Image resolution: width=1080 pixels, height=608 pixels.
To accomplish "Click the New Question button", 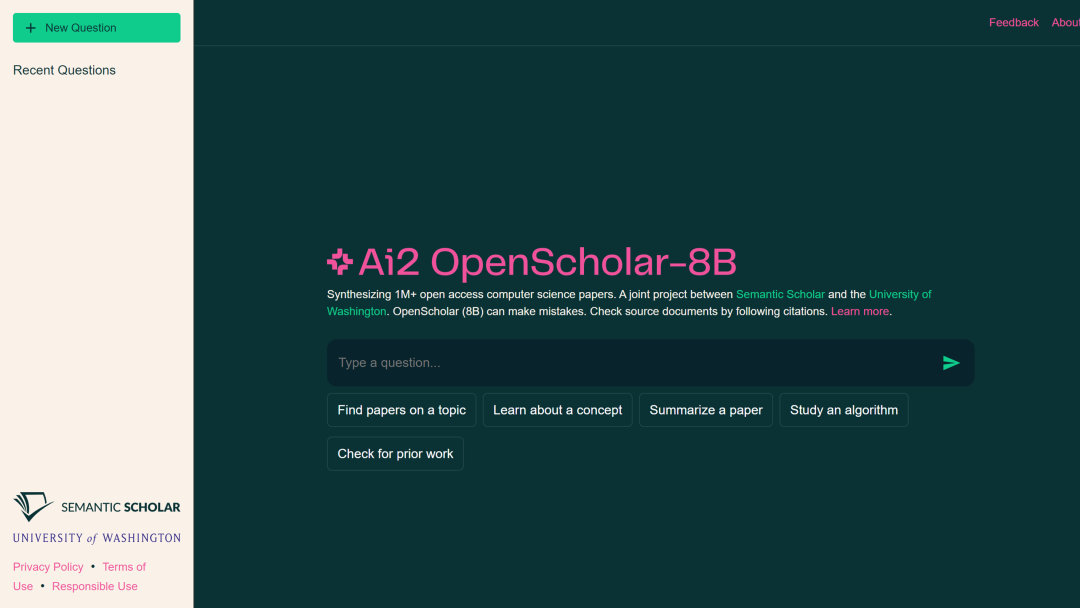I will [96, 28].
